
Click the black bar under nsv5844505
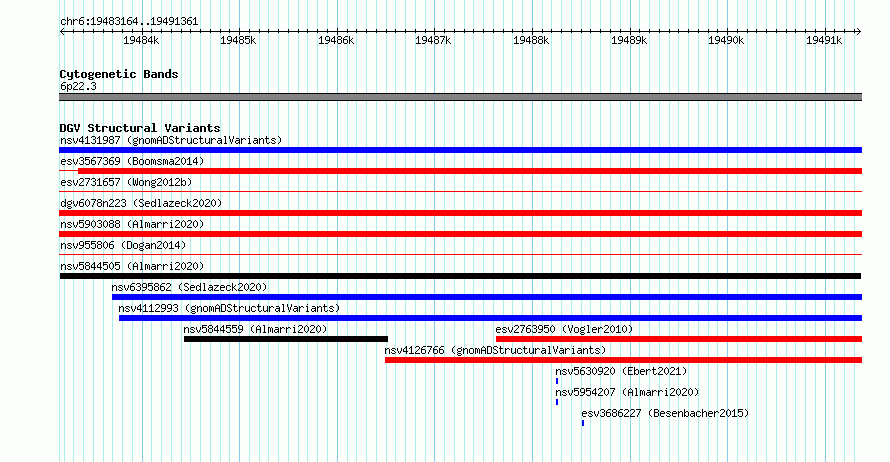click(x=460, y=276)
